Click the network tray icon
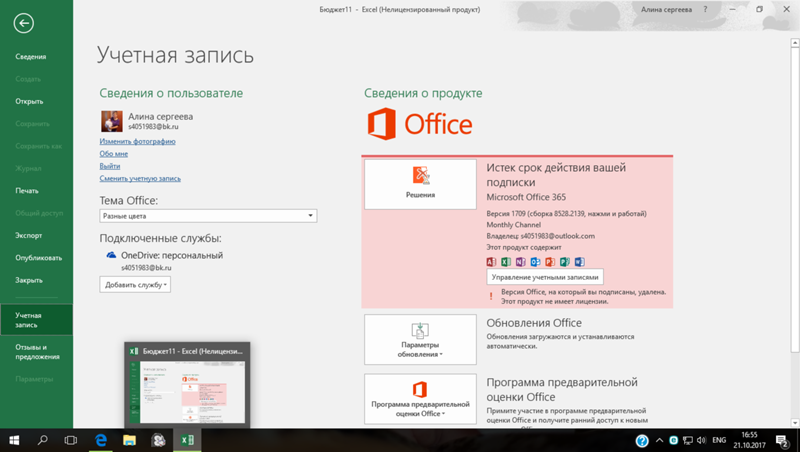 point(688,440)
